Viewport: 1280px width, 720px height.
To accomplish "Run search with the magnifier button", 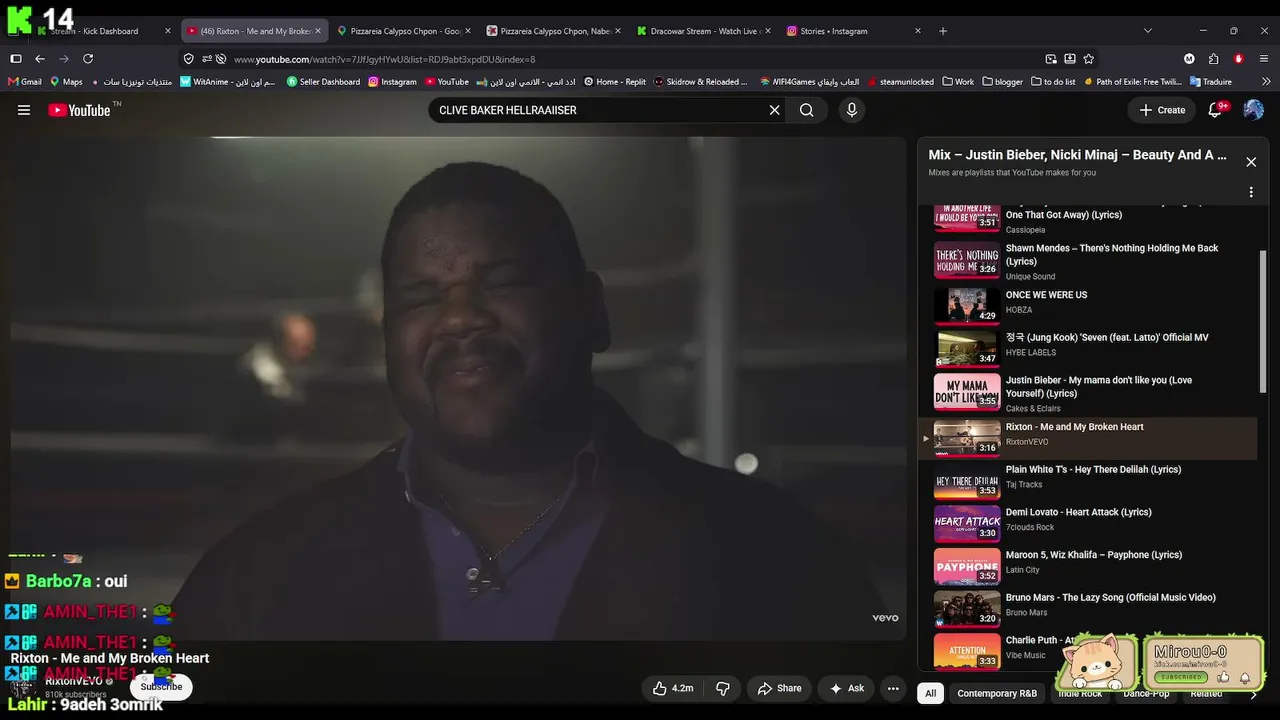I will click(806, 110).
